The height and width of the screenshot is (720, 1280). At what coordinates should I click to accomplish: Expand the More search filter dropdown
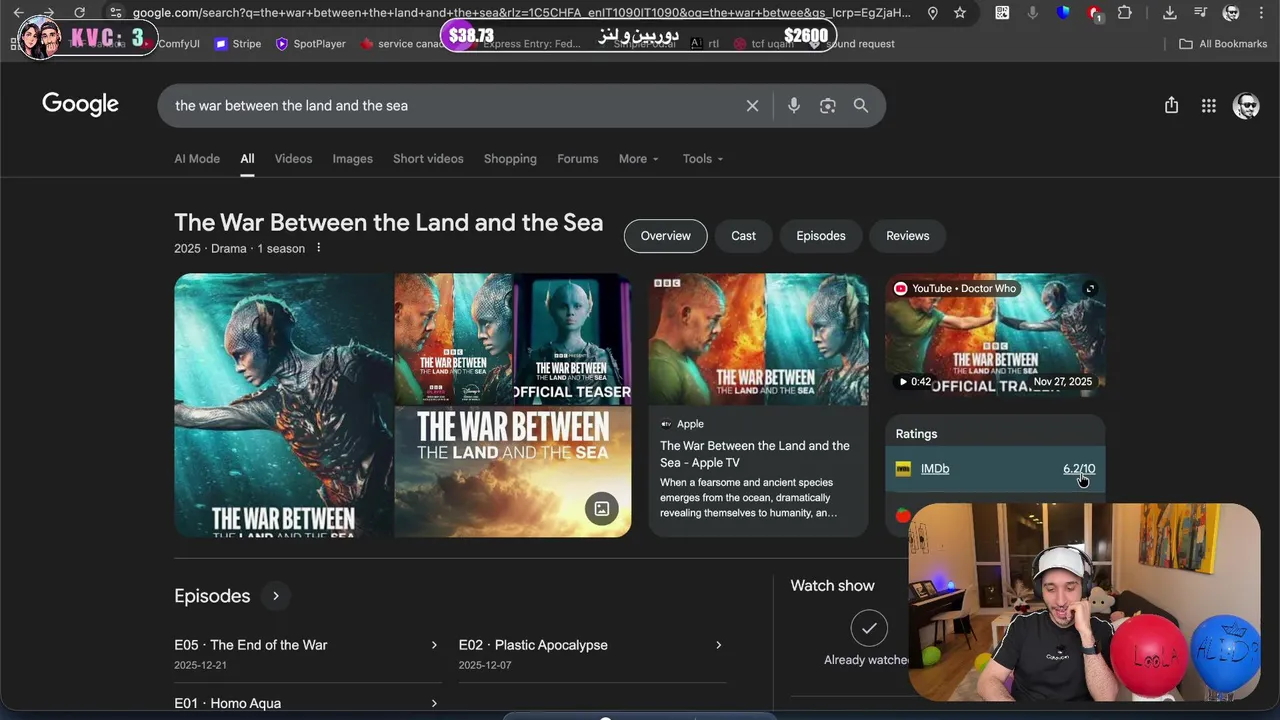(x=639, y=159)
